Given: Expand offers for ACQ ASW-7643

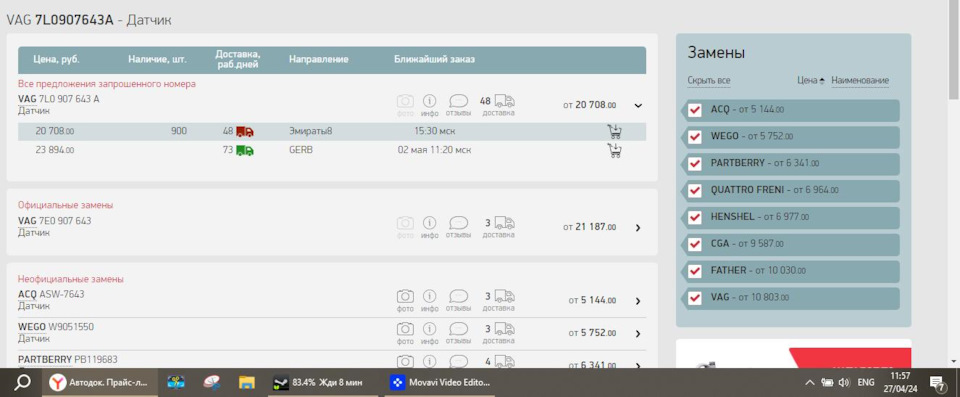Looking at the screenshot, I should pos(638,301).
